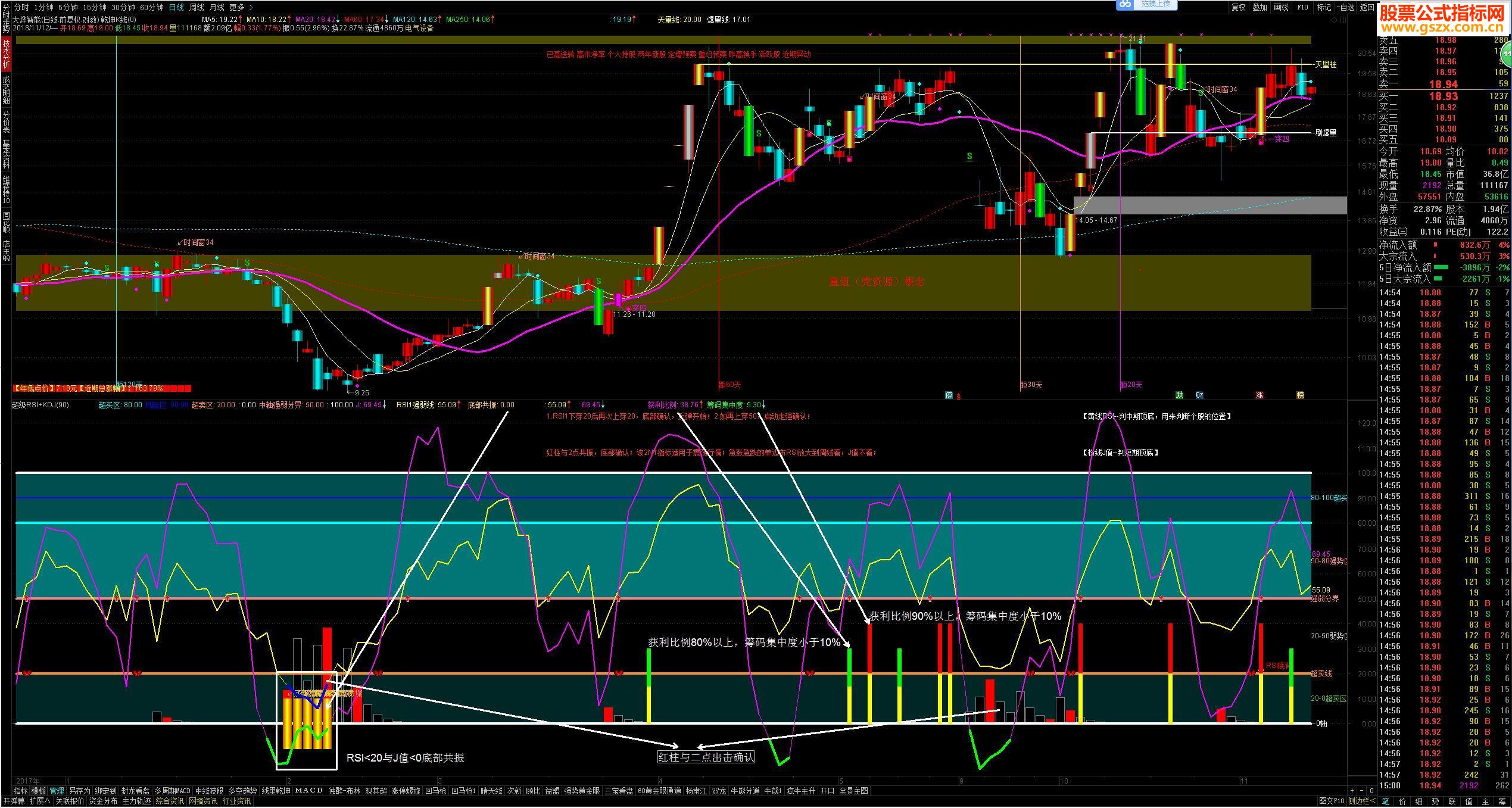
Task: Switch to the 日线 daily chart
Action: point(176,7)
